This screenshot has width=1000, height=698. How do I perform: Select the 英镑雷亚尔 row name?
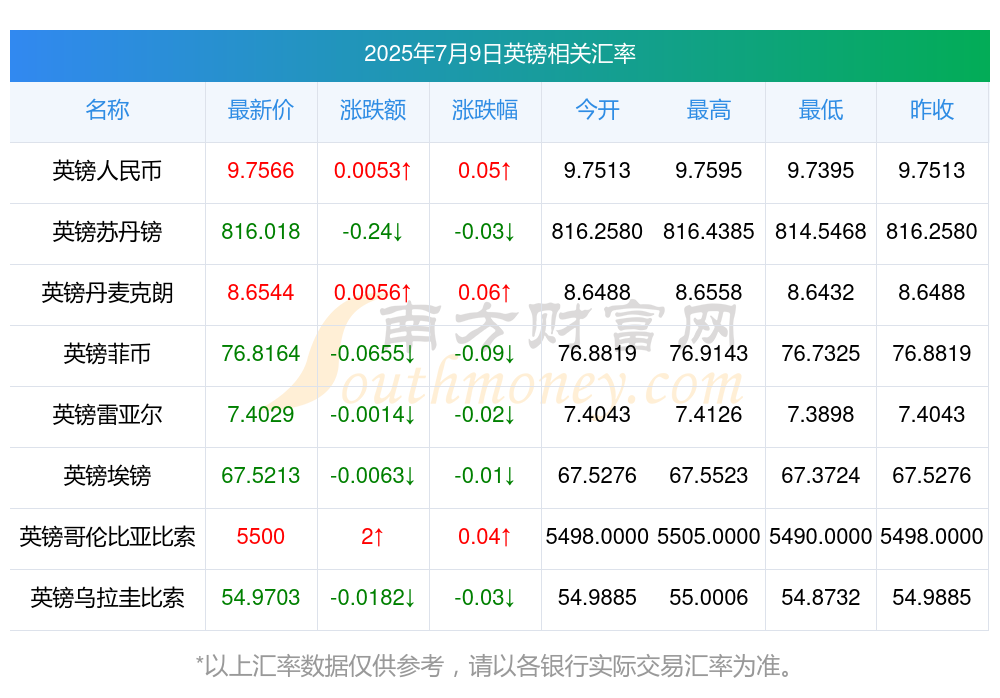[107, 415]
